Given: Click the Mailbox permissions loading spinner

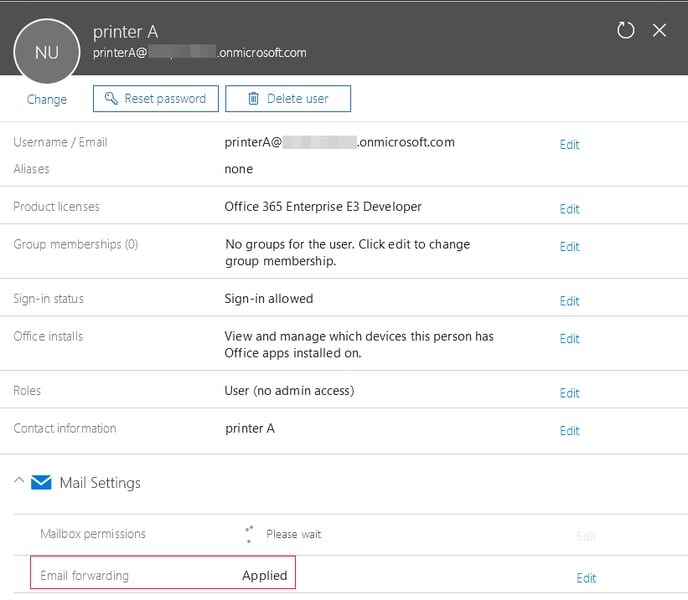Looking at the screenshot, I should point(249,534).
